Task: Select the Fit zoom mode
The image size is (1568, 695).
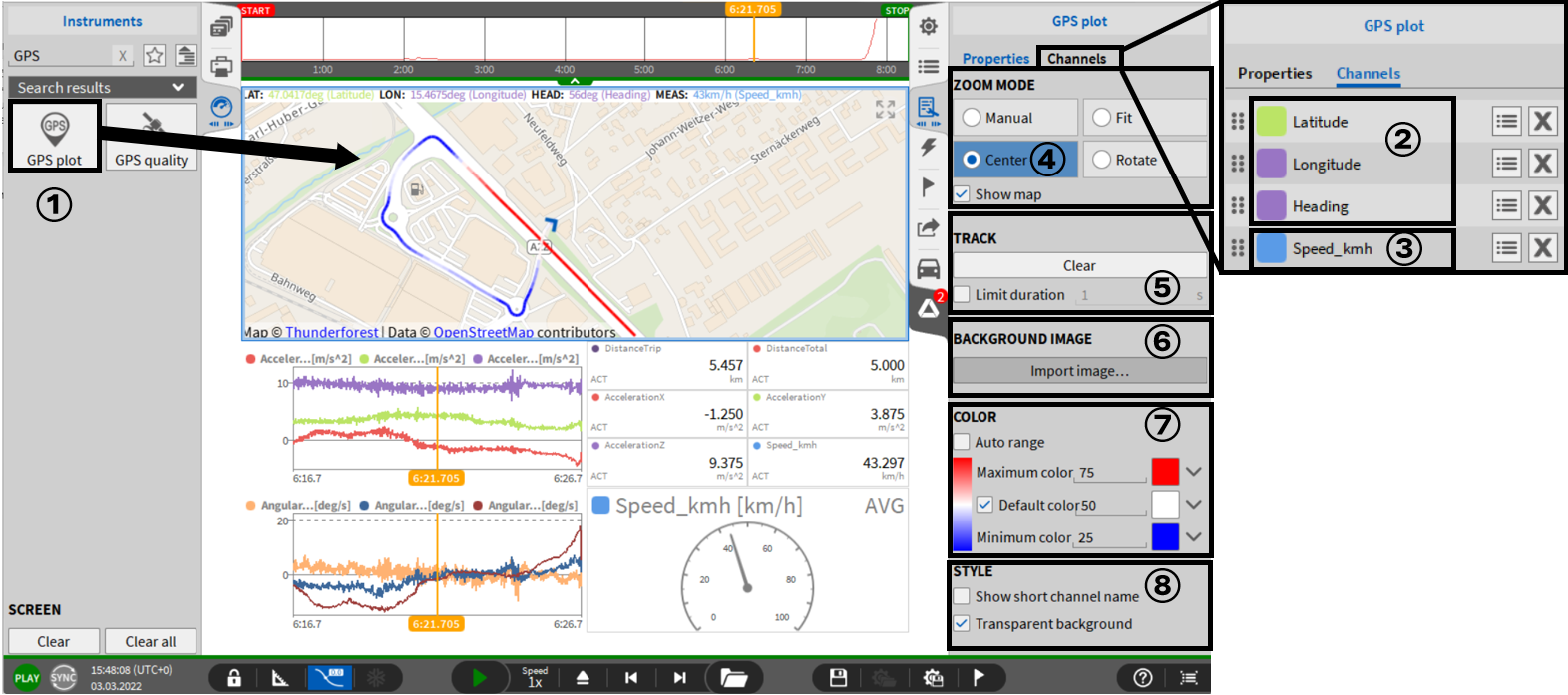Action: point(1101,118)
